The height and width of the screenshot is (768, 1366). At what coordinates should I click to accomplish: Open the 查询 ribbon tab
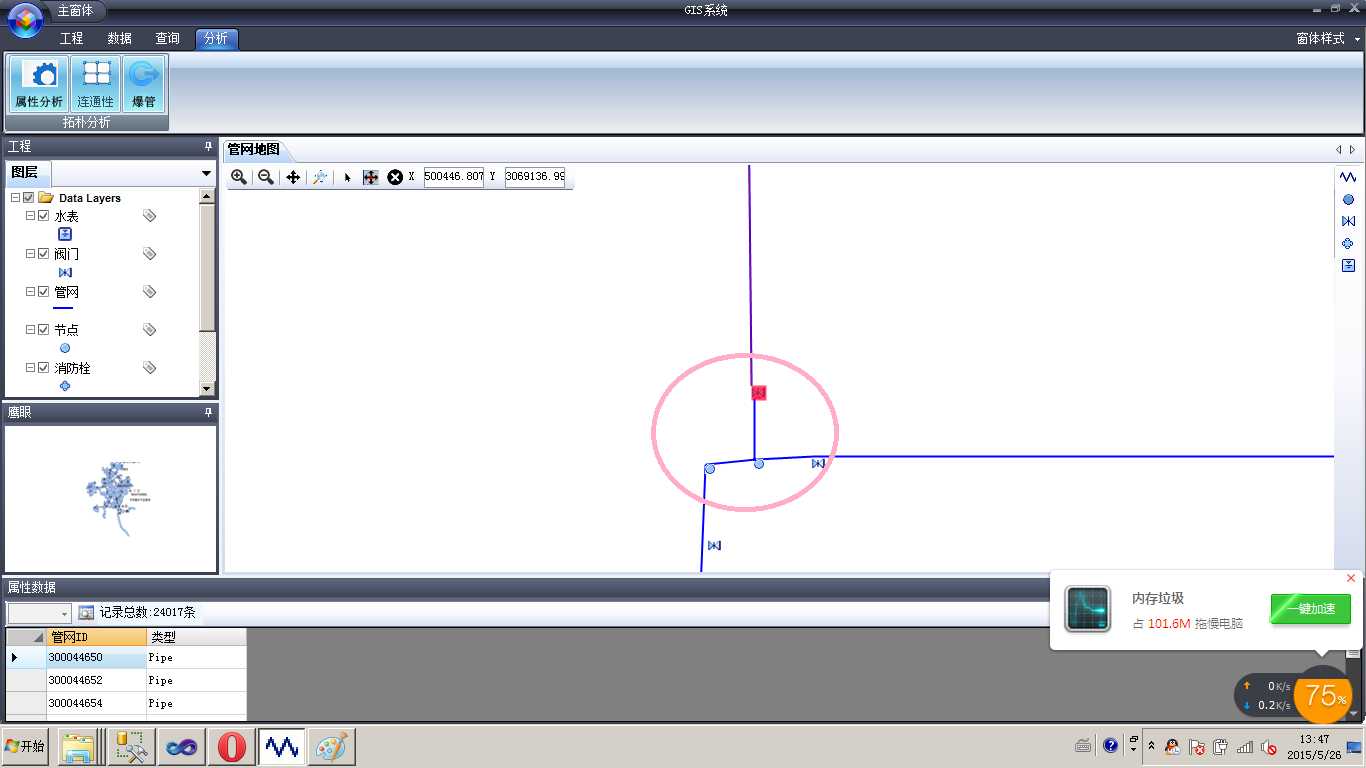coord(167,39)
